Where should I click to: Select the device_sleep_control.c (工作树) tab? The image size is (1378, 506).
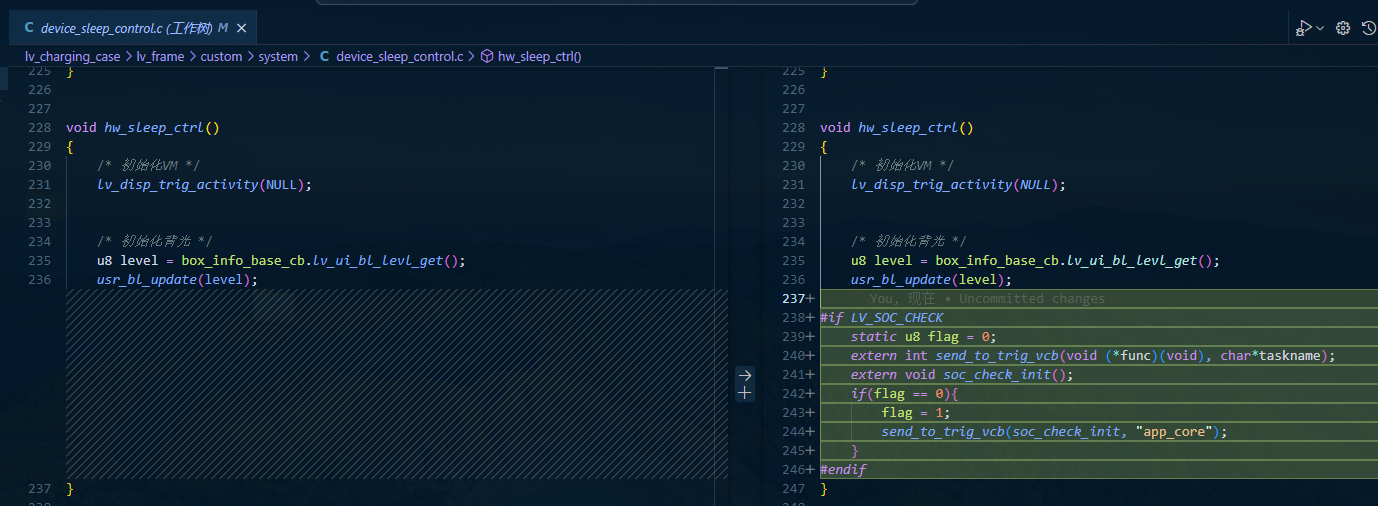134,28
